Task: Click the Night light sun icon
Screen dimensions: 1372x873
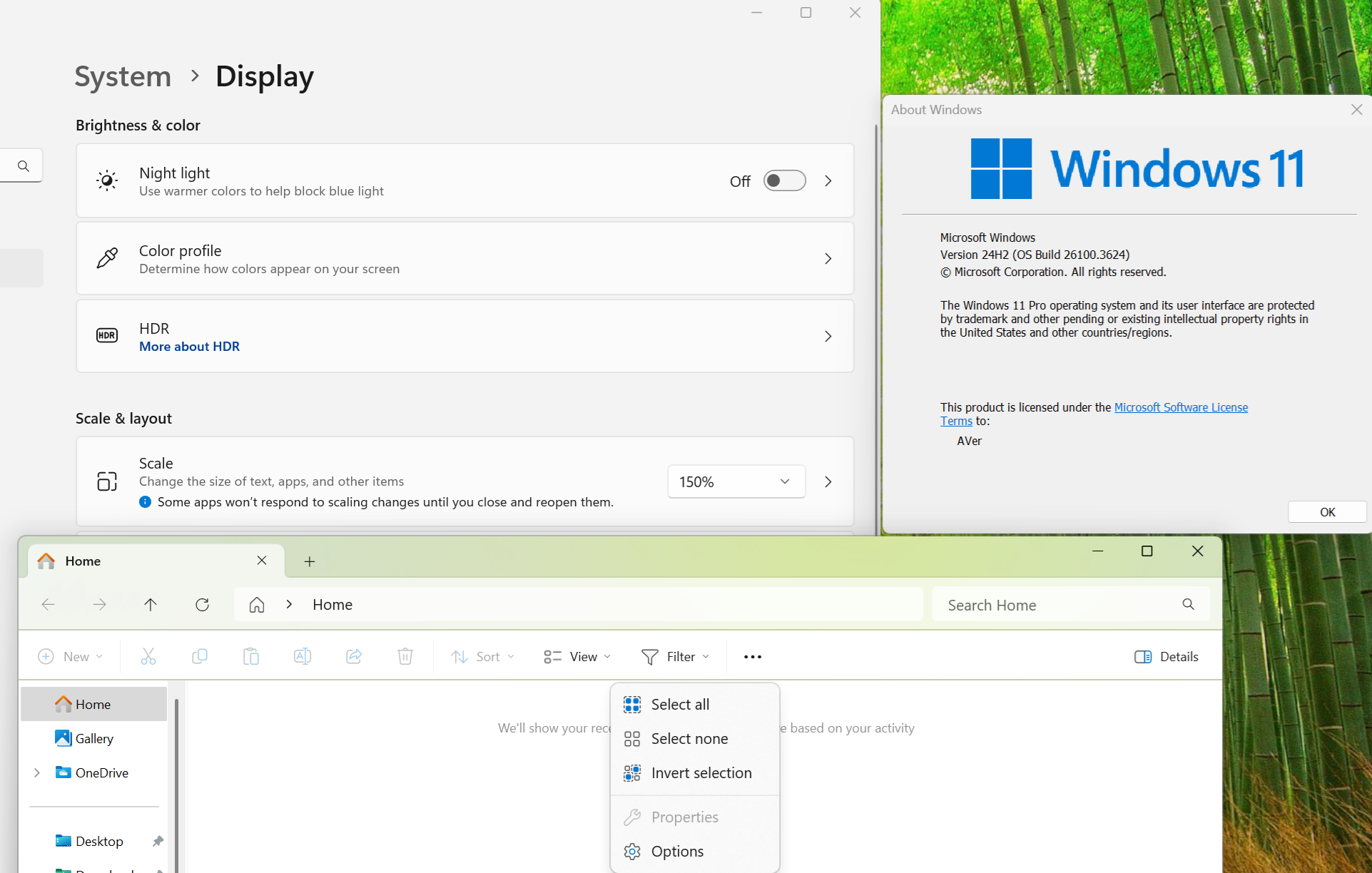Action: click(107, 180)
